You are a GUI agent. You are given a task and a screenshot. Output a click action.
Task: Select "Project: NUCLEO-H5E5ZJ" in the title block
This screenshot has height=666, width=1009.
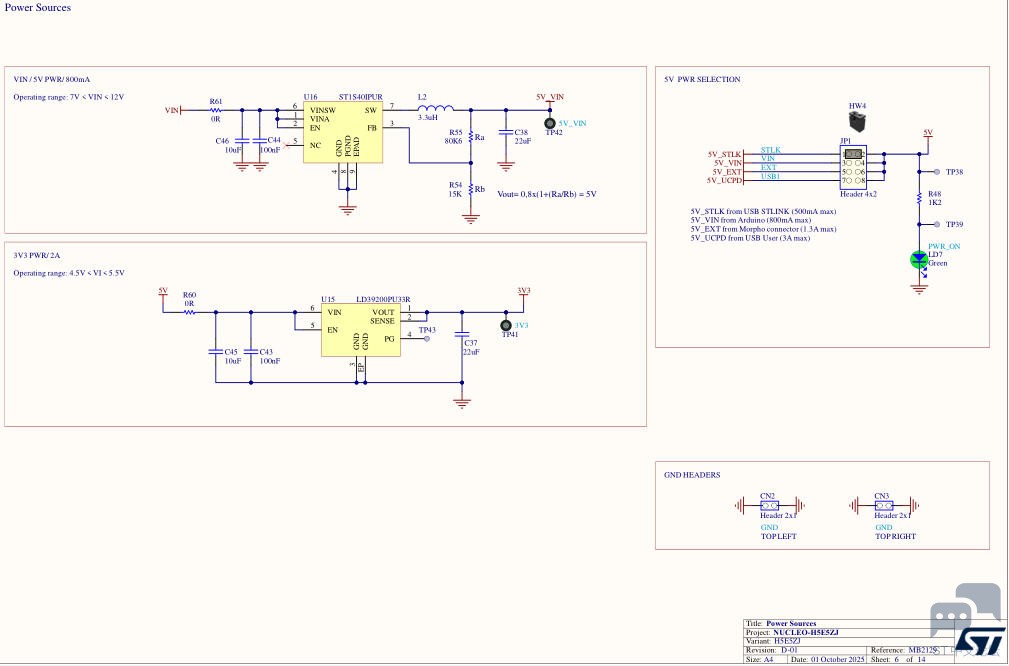click(x=792, y=633)
